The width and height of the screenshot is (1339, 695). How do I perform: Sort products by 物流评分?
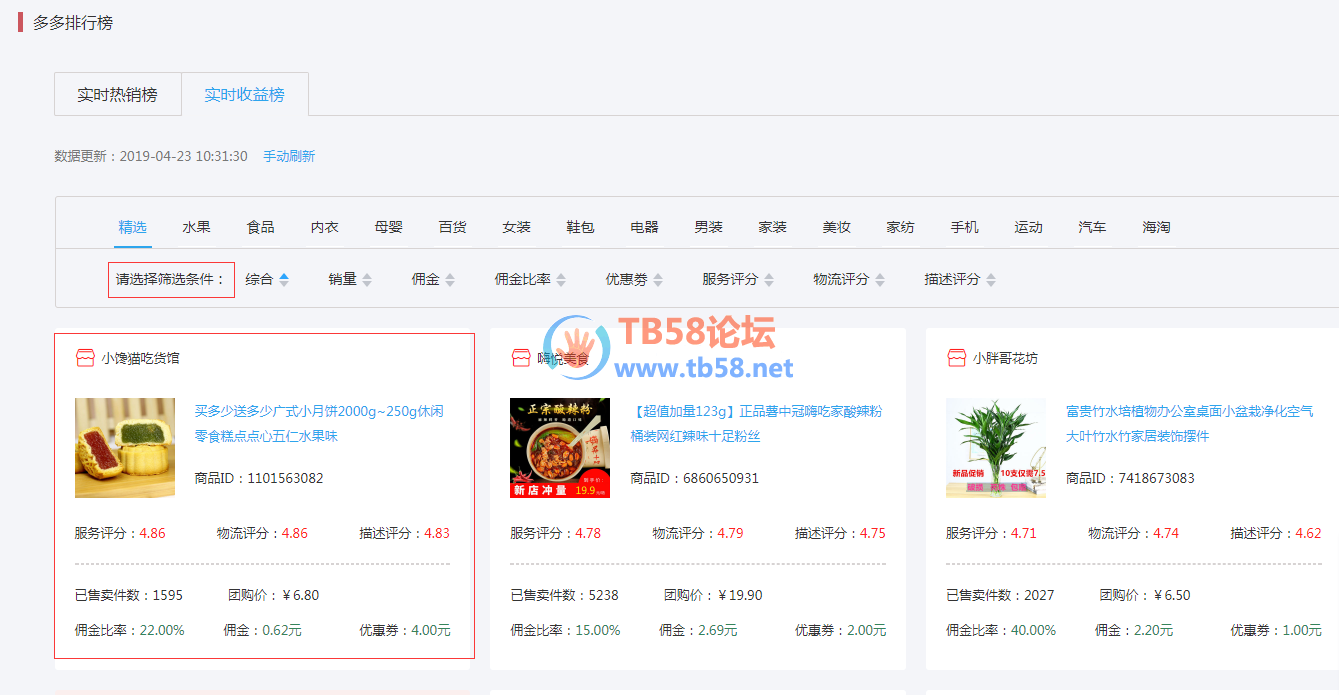(841, 280)
